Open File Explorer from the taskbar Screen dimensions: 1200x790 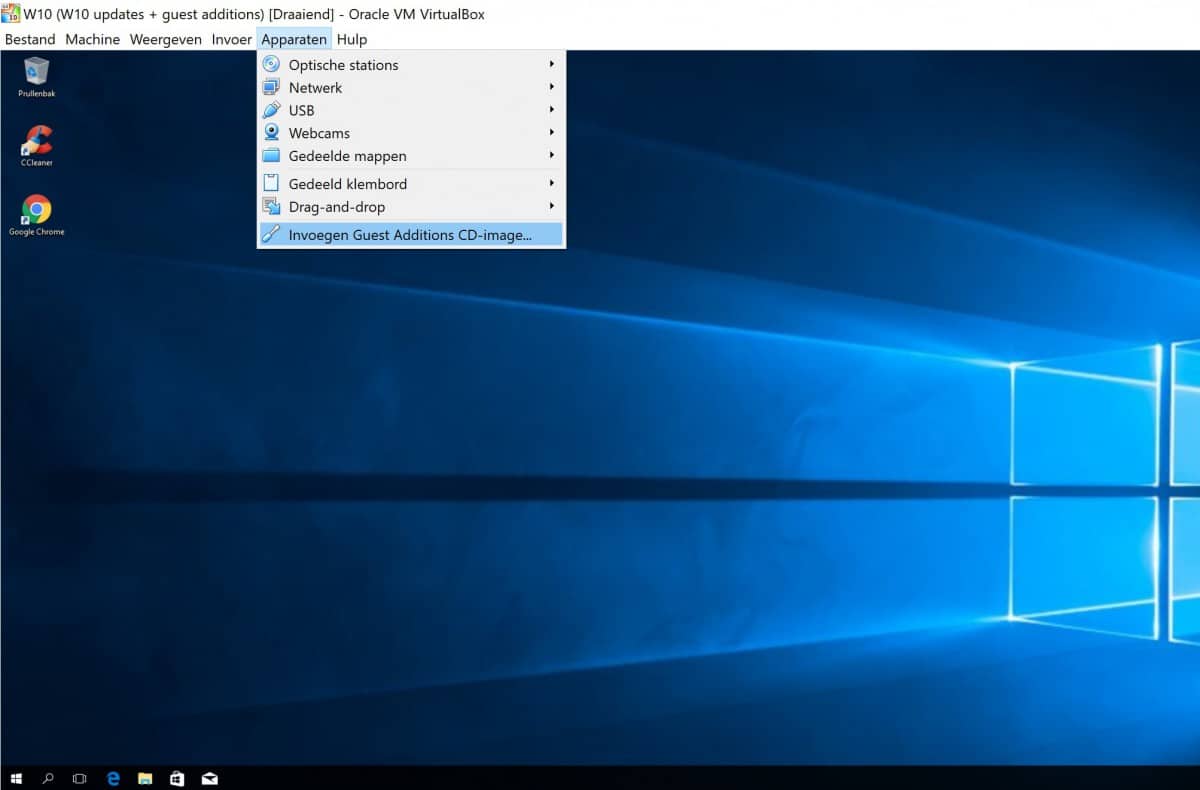pyautogui.click(x=145, y=778)
